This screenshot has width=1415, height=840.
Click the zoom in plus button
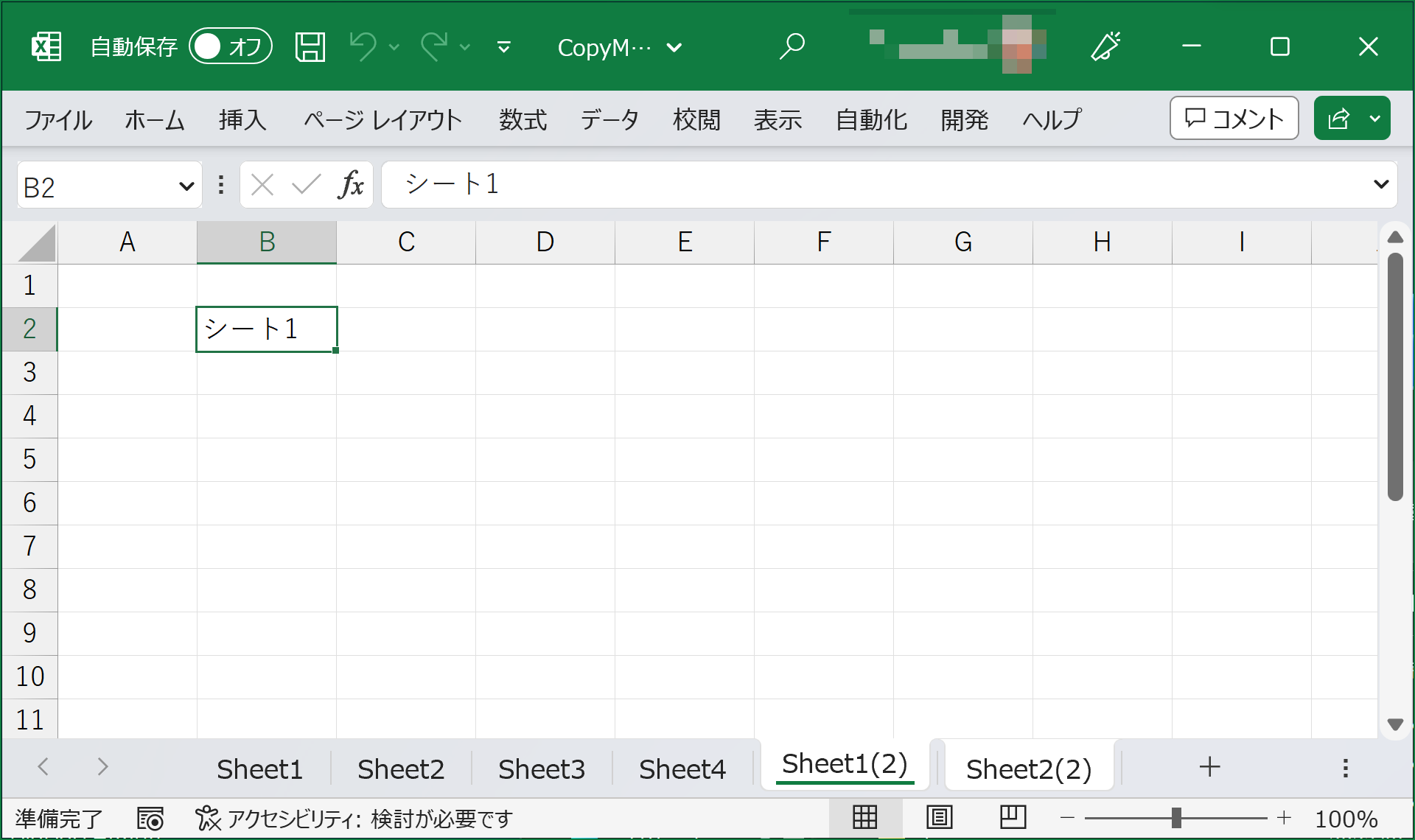point(1285,817)
